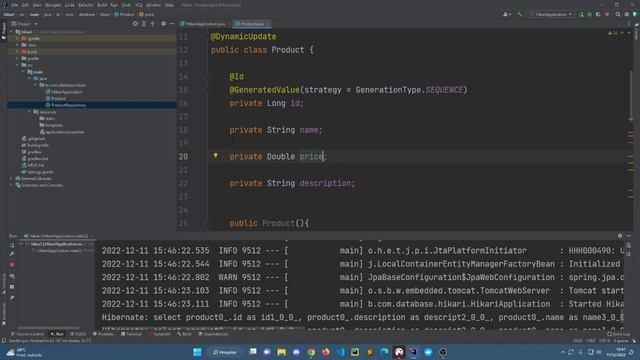Open the Refactor menu
Screen dimensions: 640x360
tap(86, 5)
